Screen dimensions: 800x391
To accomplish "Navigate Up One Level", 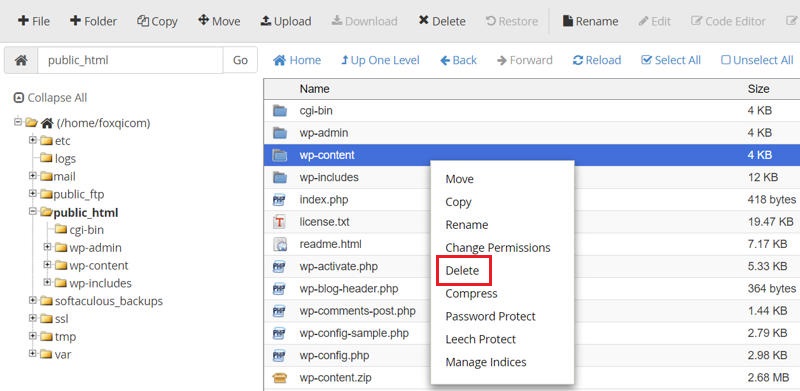I will [380, 60].
